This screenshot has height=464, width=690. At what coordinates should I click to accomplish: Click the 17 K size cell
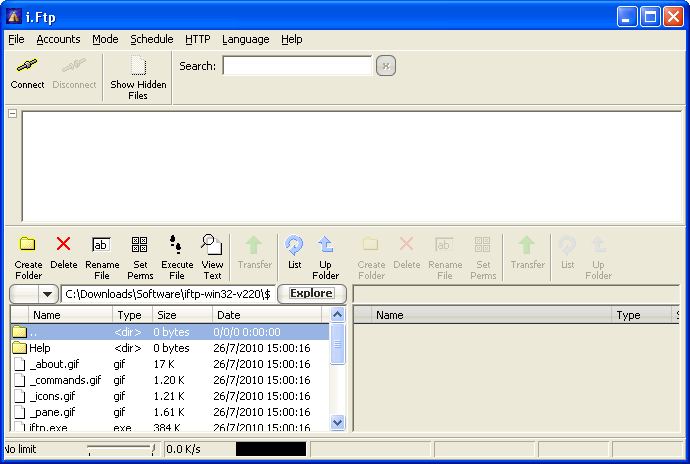(164, 364)
